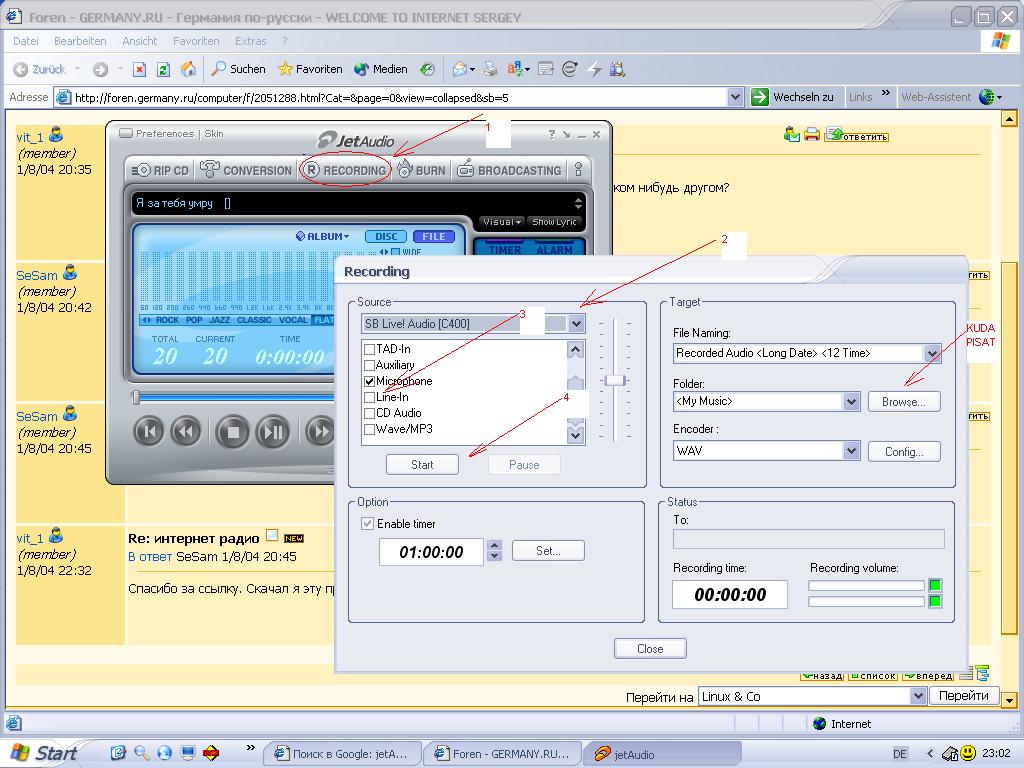The height and width of the screenshot is (768, 1024).
Task: Open vit_1 profile link in first post
Action: click(30, 137)
